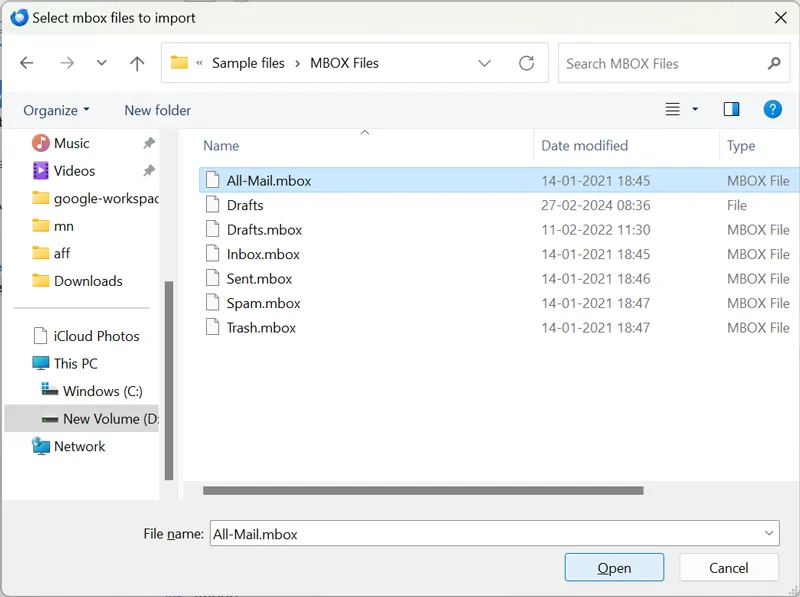Image resolution: width=800 pixels, height=597 pixels.
Task: Go up one folder level
Action: click(x=137, y=63)
